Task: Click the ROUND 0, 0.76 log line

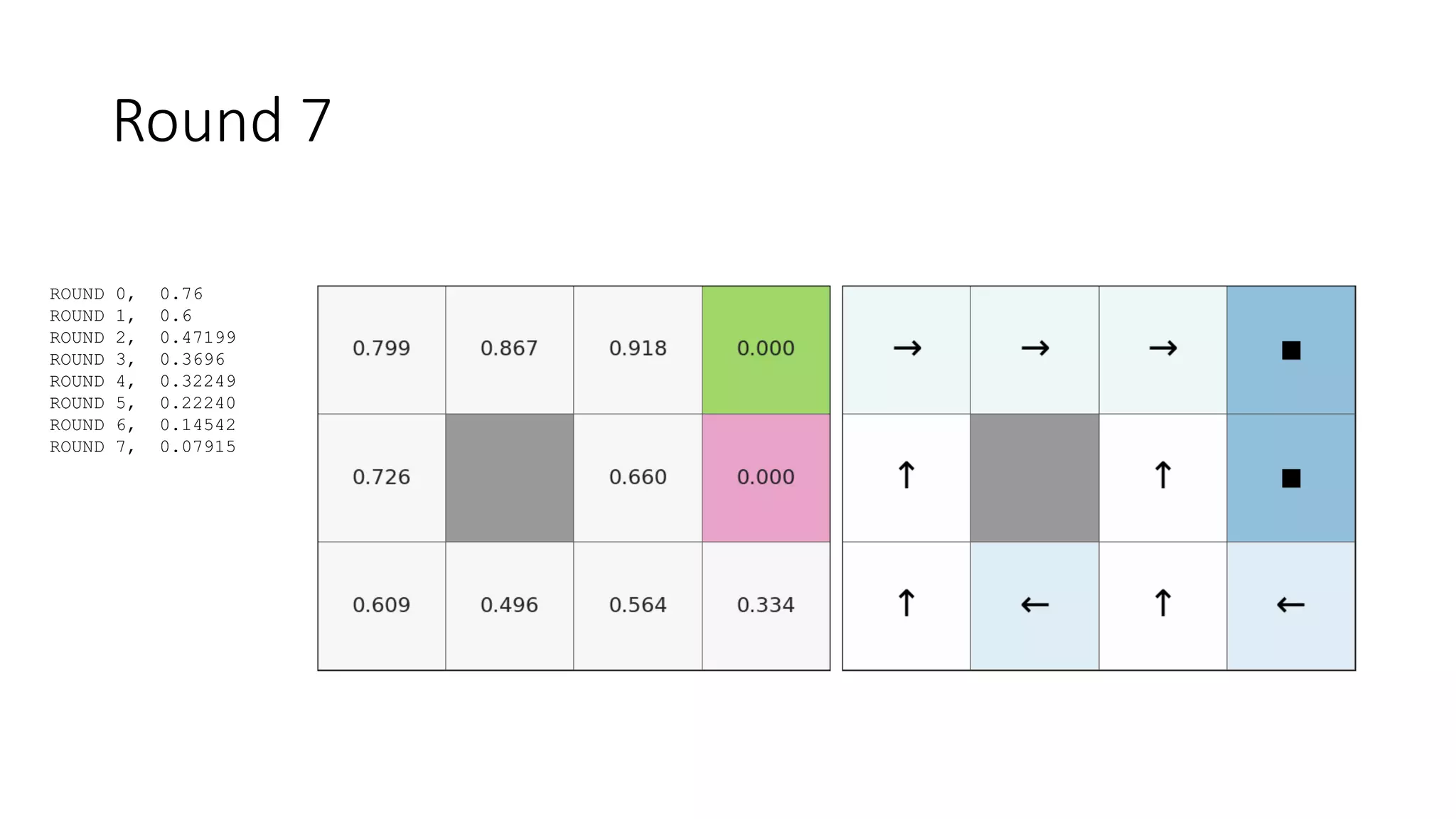Action: 126,294
